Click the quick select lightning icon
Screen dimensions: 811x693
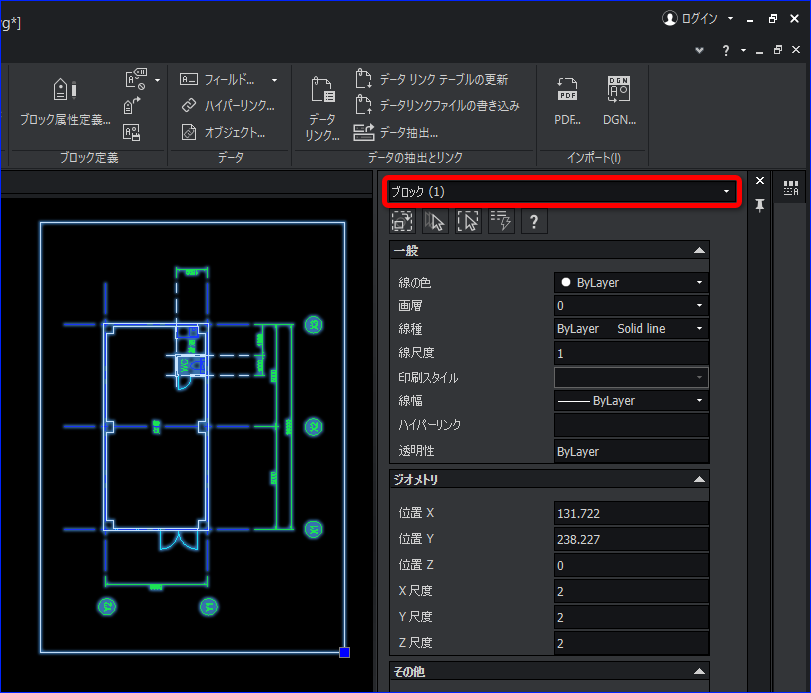tap(501, 221)
